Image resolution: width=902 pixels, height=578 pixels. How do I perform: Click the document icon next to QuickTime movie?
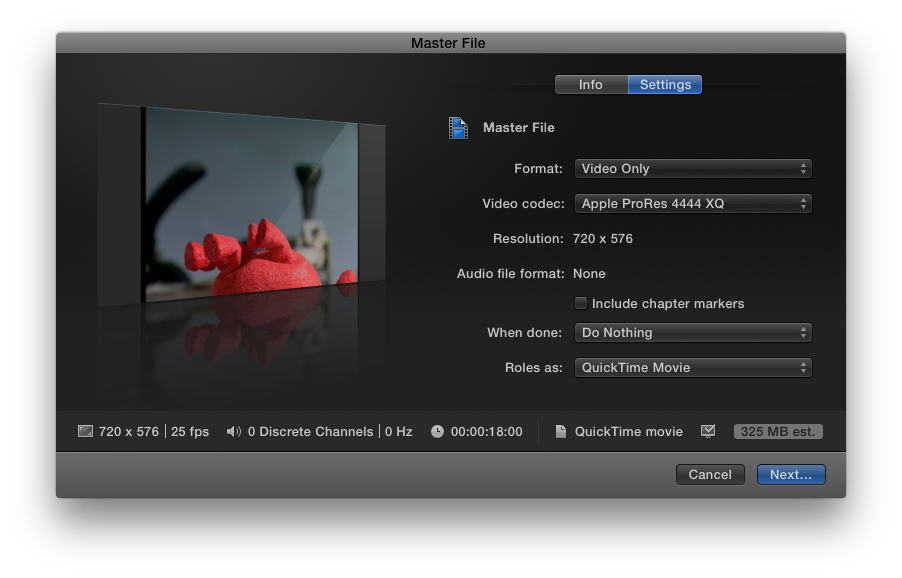(x=561, y=431)
